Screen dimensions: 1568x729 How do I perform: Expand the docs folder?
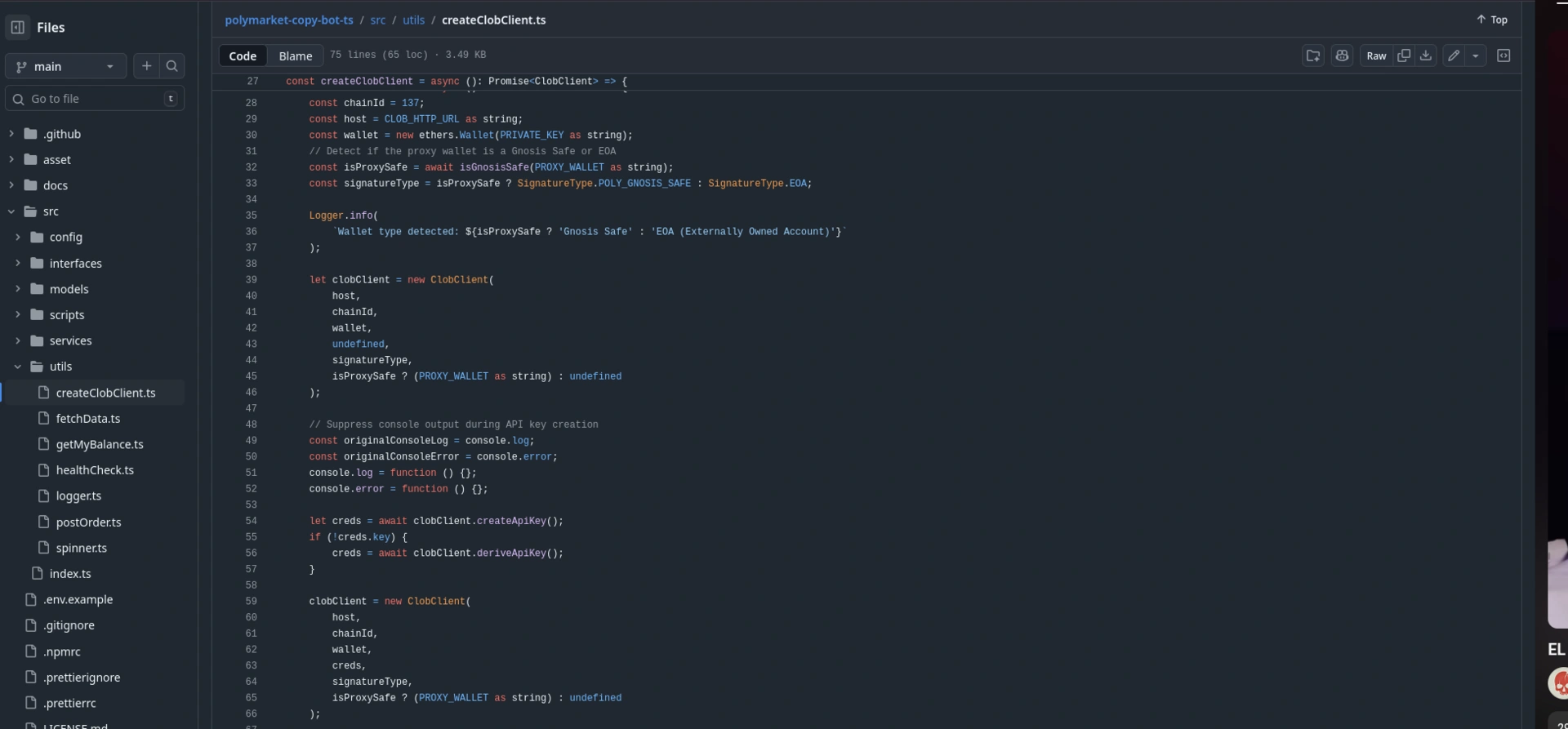point(11,185)
